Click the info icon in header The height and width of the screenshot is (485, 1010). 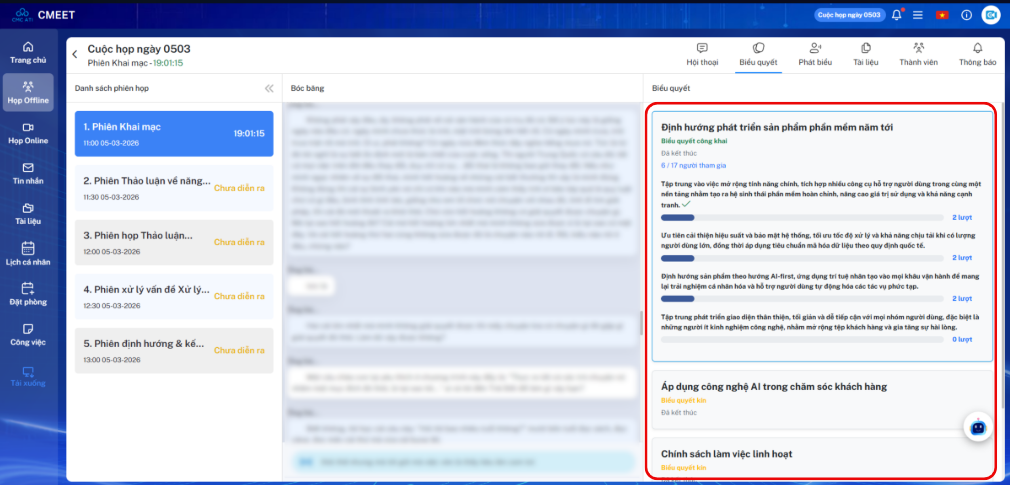(966, 15)
